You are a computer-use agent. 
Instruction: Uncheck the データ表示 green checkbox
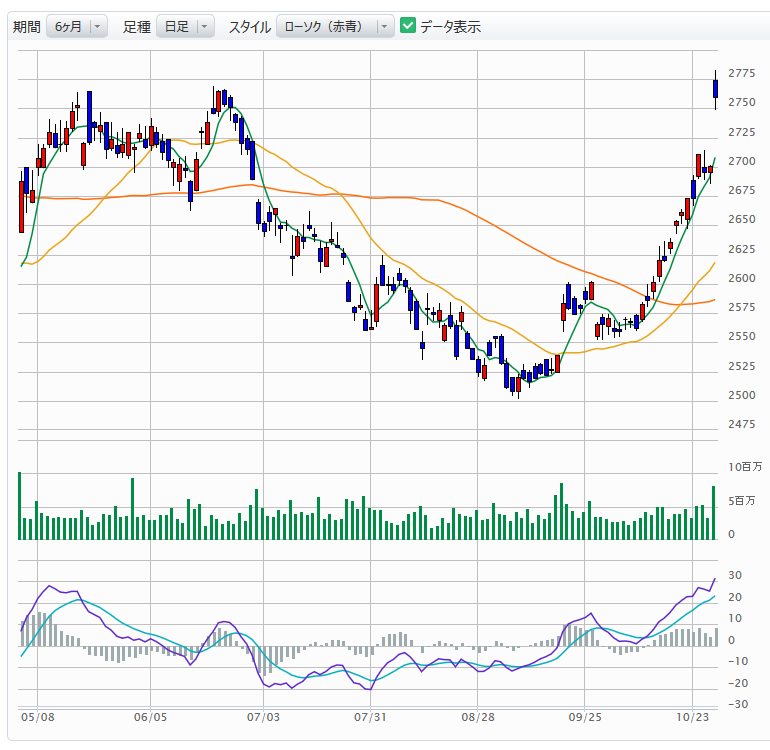(408, 26)
